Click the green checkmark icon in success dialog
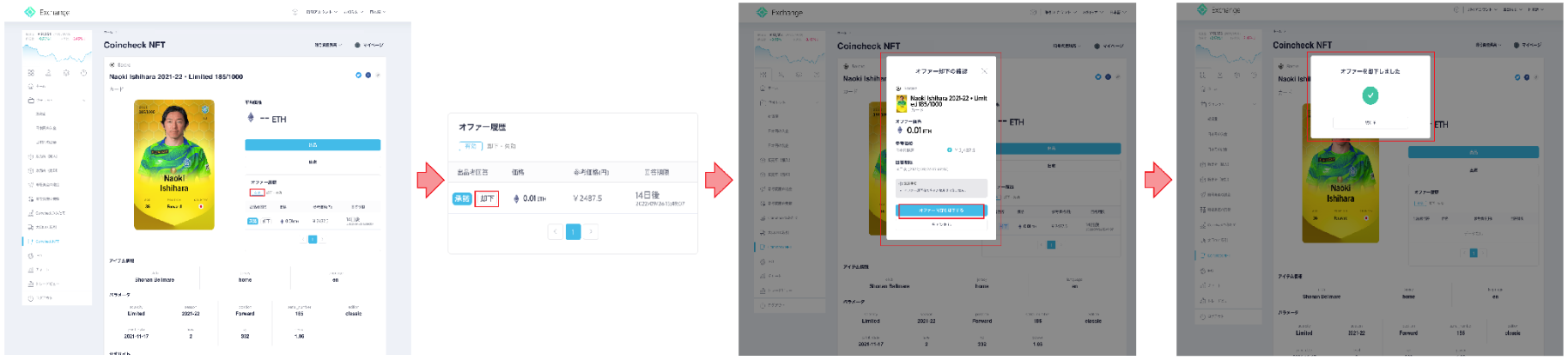Viewport: 1568px width, 361px height. (x=1370, y=95)
